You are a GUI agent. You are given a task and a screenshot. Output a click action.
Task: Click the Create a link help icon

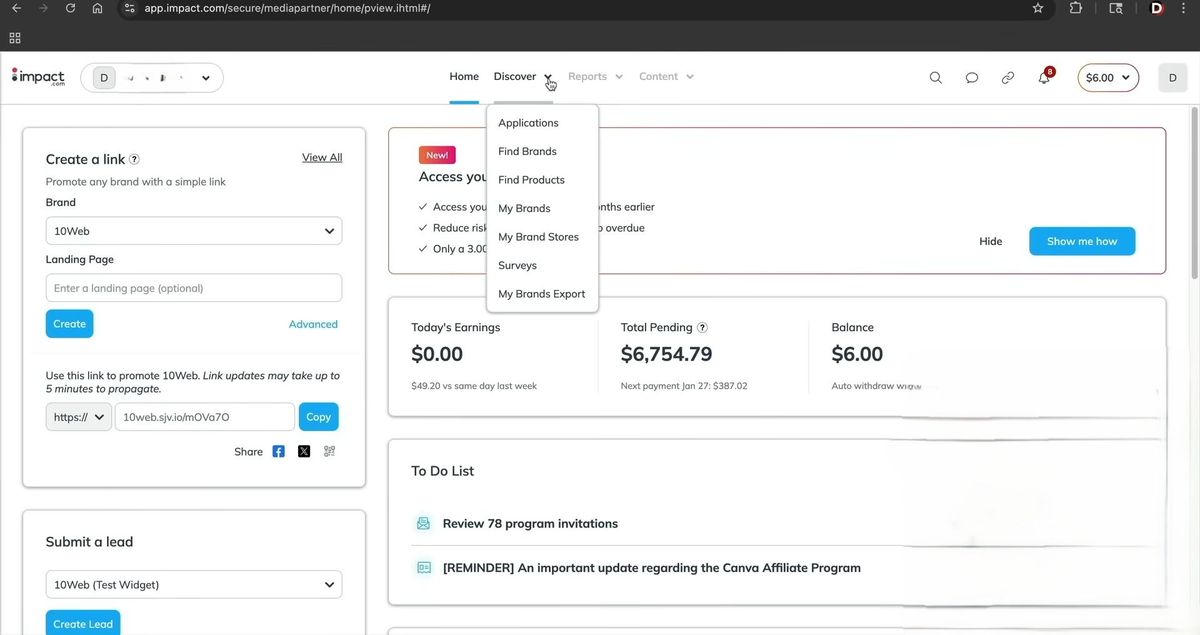coord(135,159)
